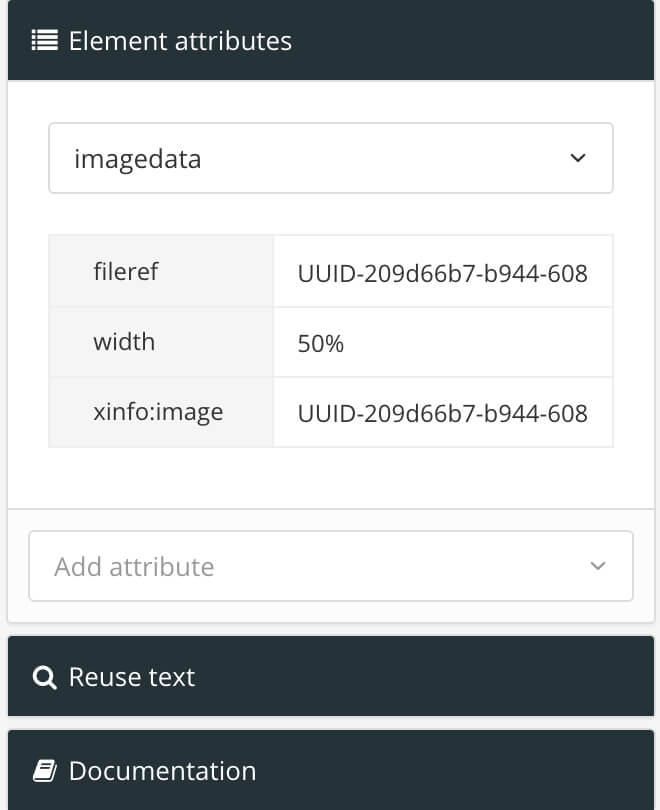
Task: Click the fileref UUID value to edit it
Action: 443,271
